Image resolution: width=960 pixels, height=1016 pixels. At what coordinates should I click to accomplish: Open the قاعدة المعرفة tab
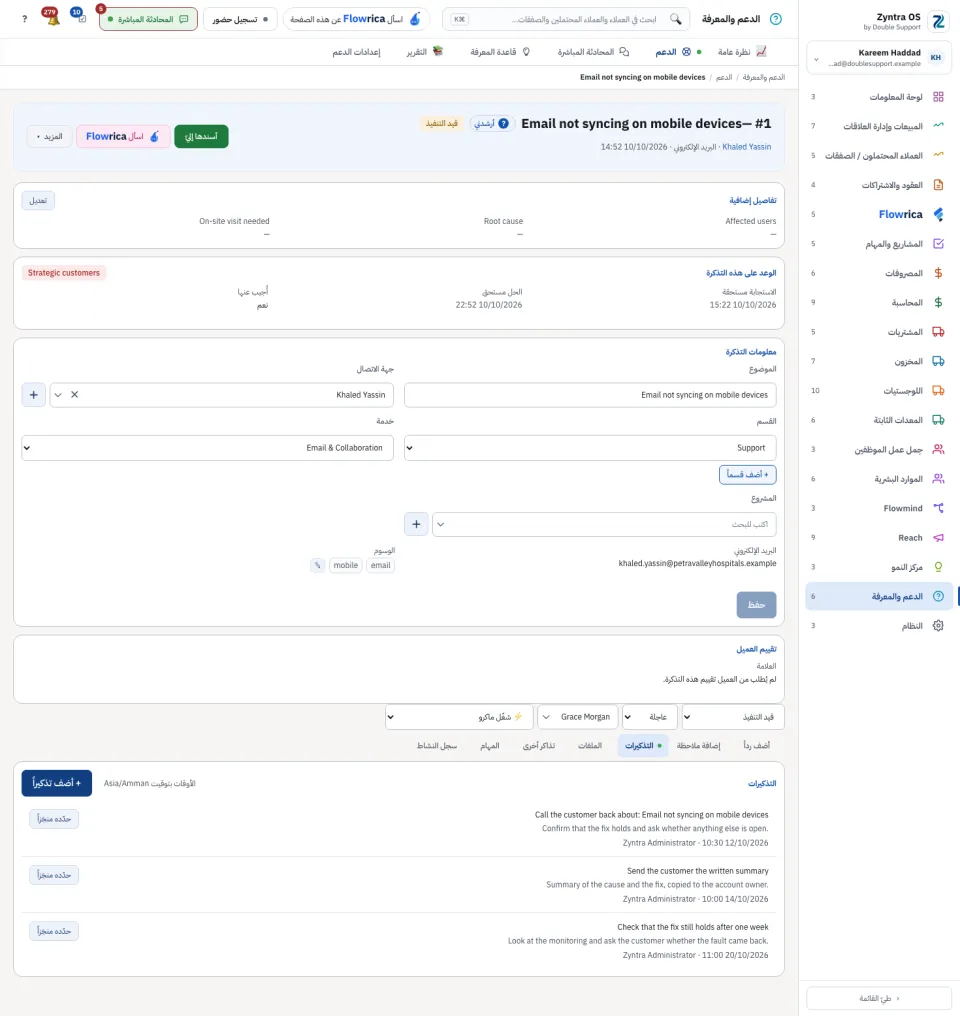pyautogui.click(x=499, y=52)
